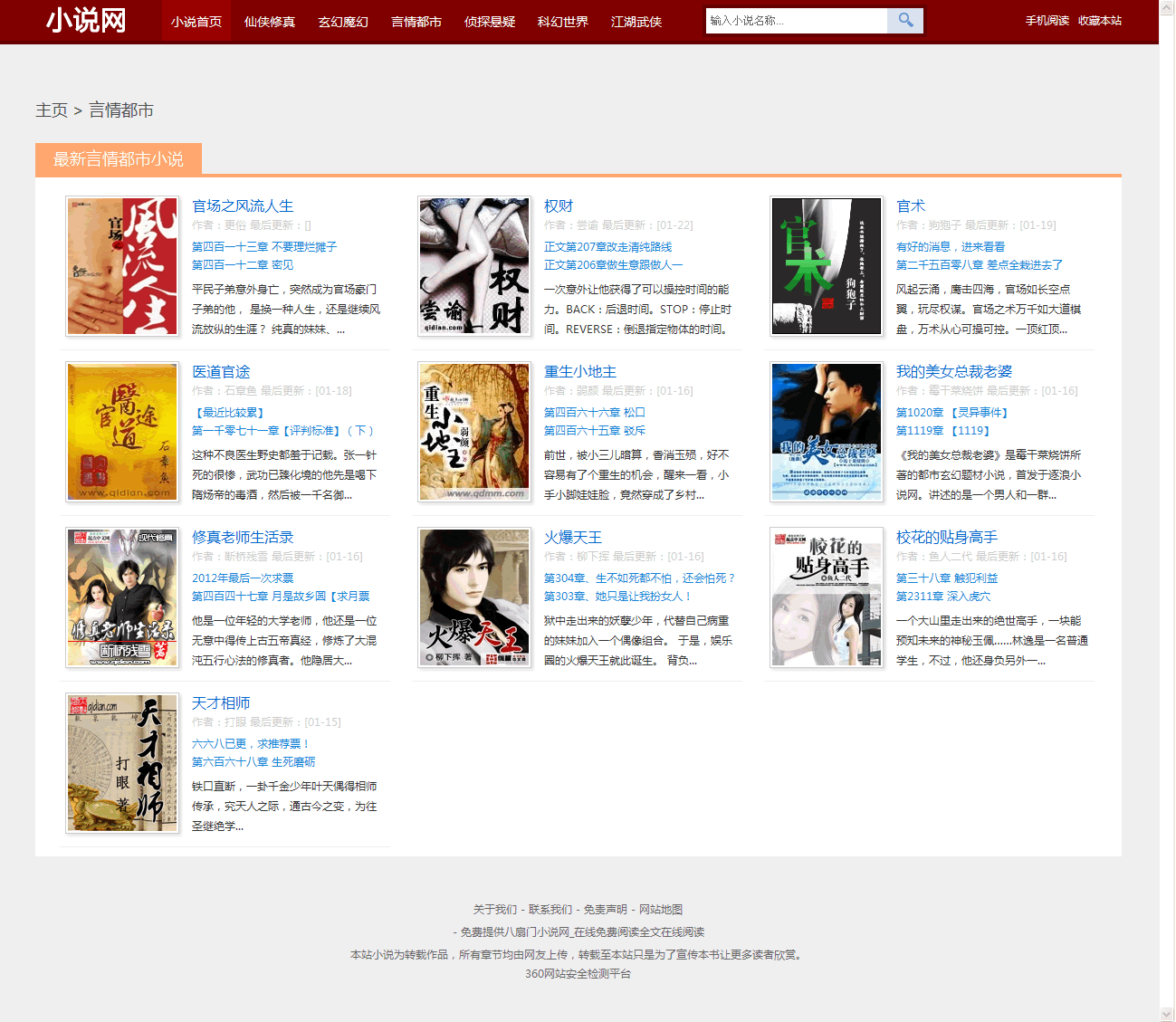1176x1022 pixels.
Task: Click the 手机阅读 link
Action: pyautogui.click(x=1047, y=21)
